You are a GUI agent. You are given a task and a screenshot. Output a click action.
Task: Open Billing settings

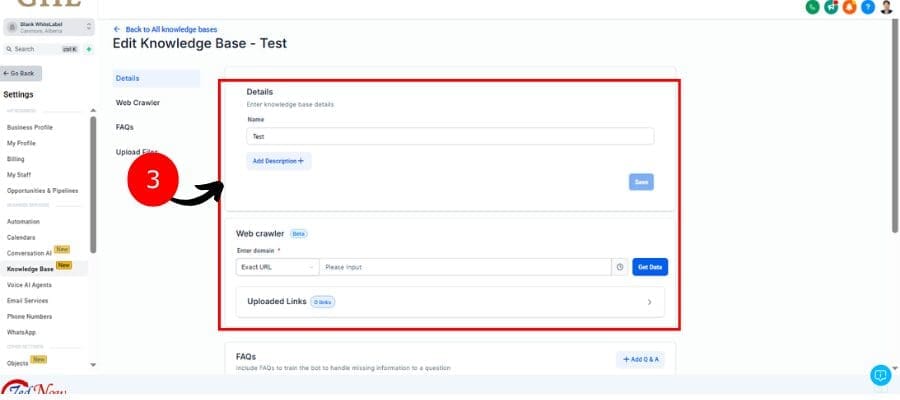coord(15,159)
